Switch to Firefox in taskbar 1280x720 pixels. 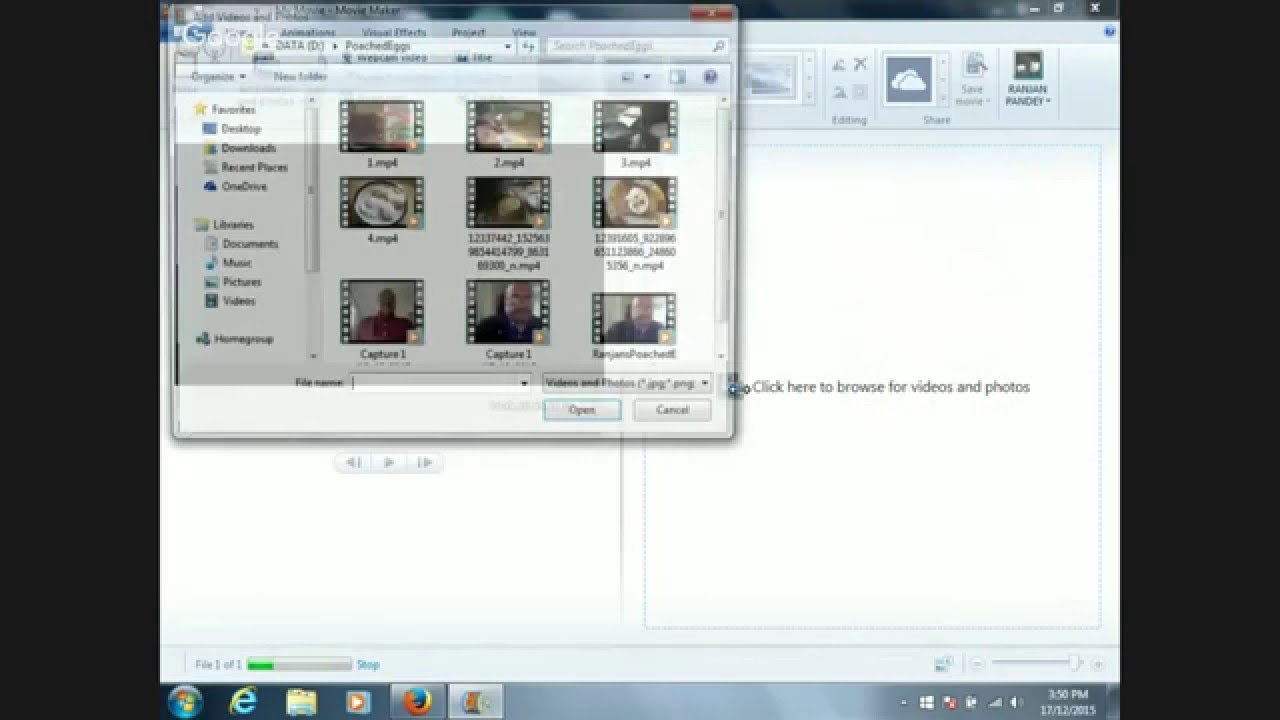416,702
